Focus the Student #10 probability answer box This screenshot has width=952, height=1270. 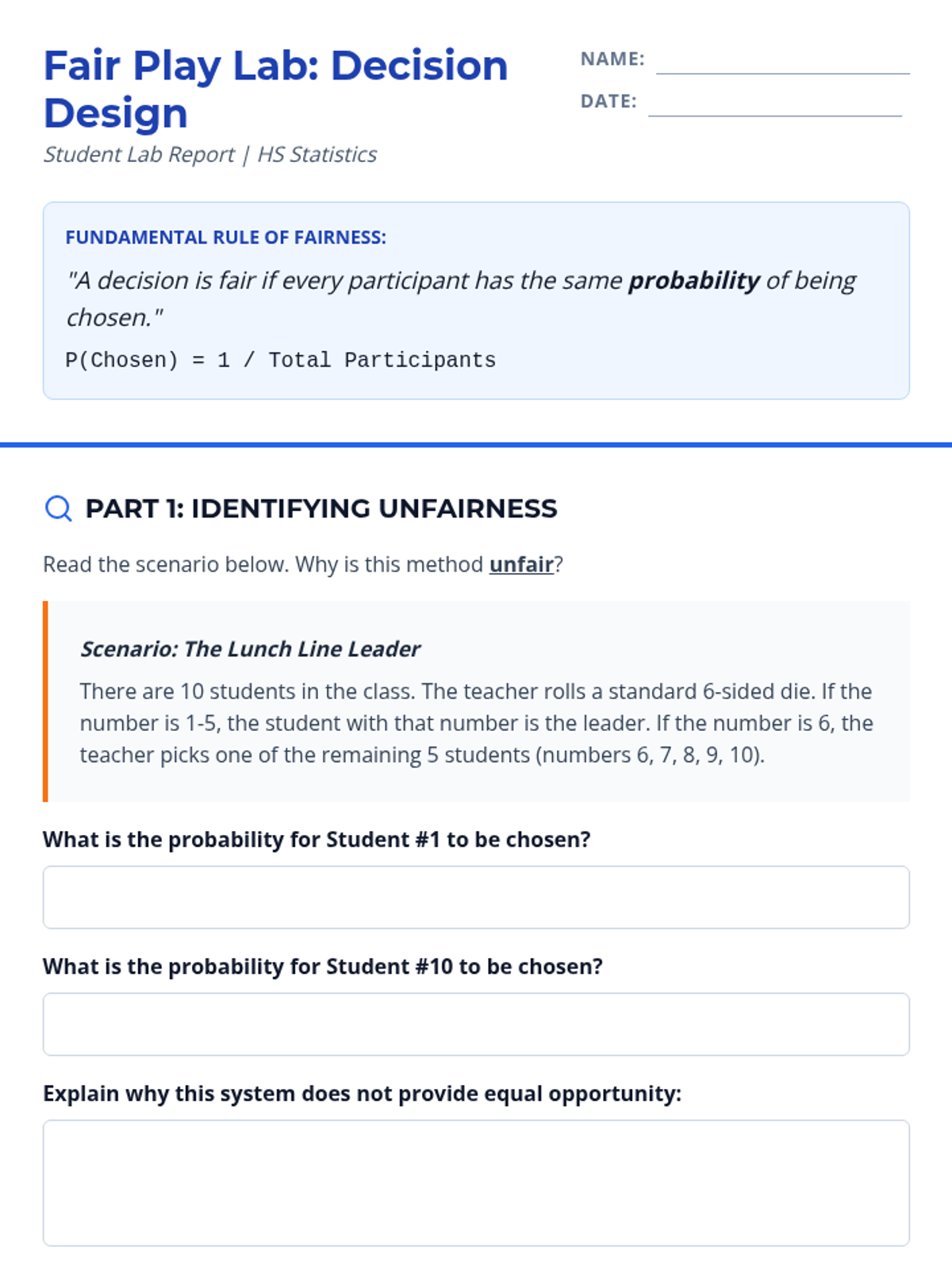(x=476, y=1024)
